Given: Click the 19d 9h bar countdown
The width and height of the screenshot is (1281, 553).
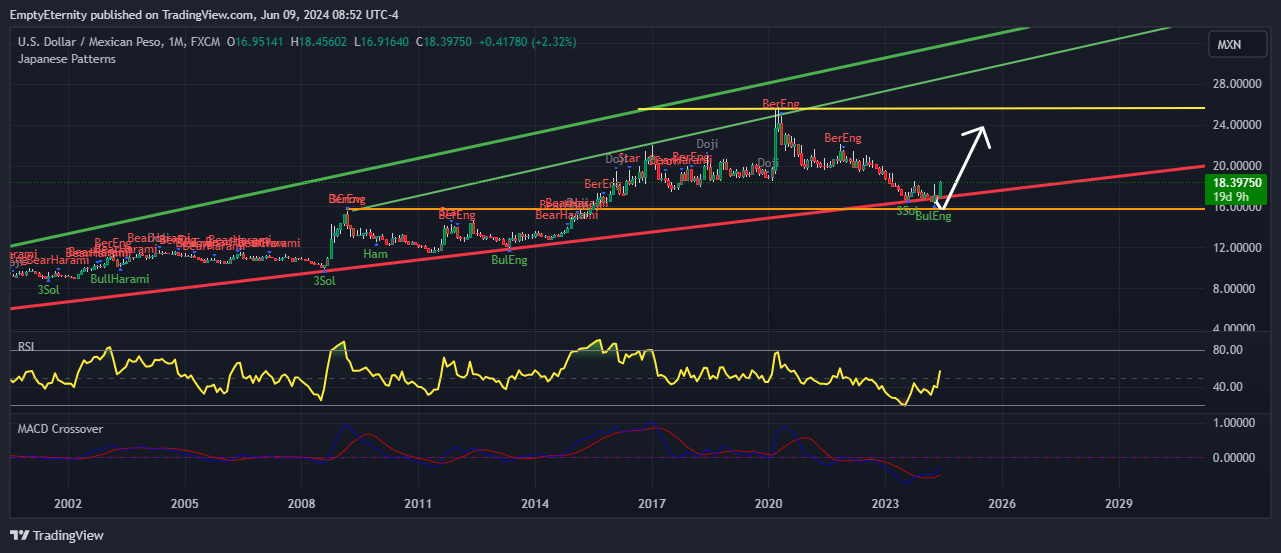Looking at the screenshot, I should click(1230, 197).
